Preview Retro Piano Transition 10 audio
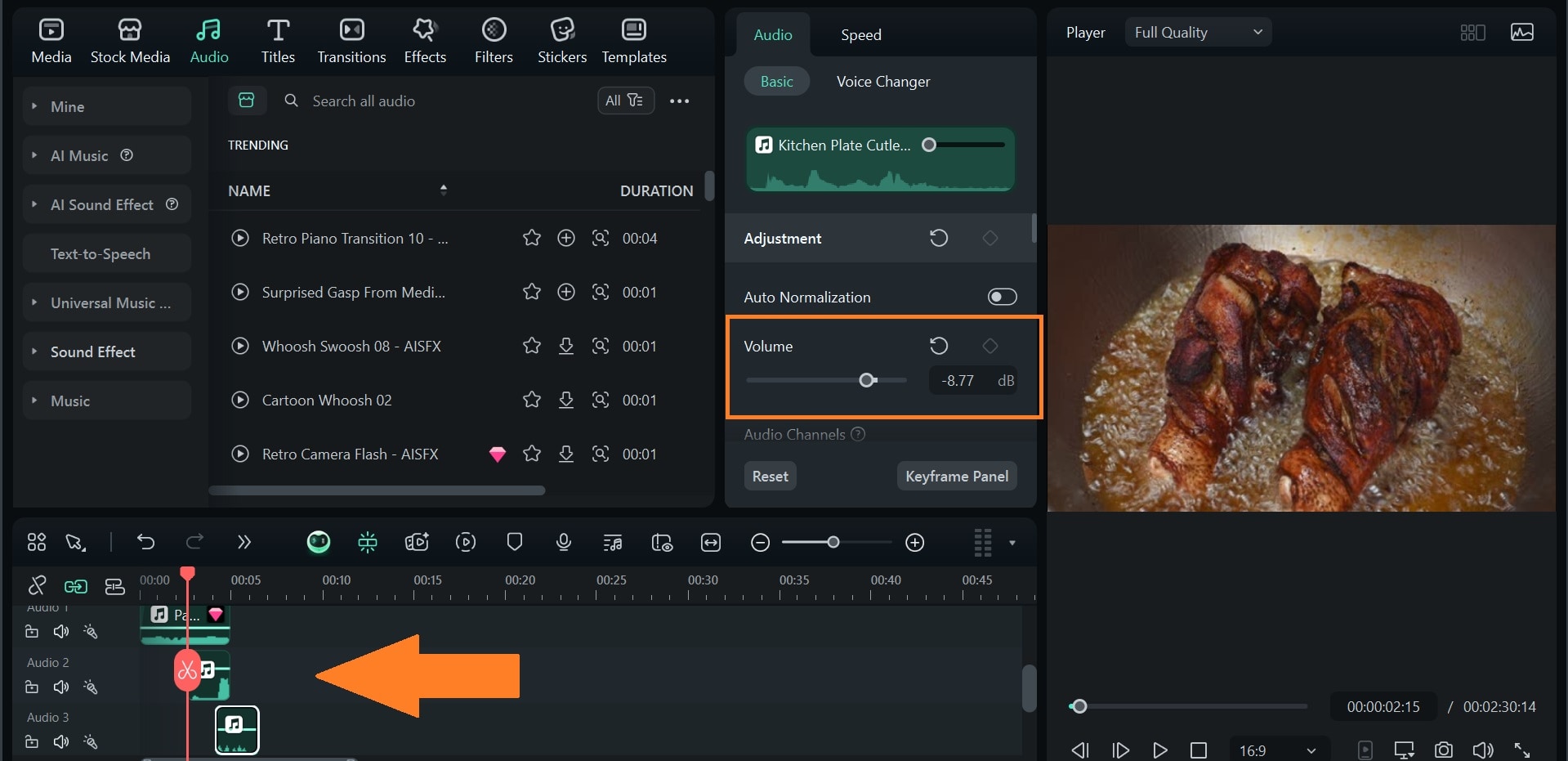The image size is (1568, 761). pos(240,238)
